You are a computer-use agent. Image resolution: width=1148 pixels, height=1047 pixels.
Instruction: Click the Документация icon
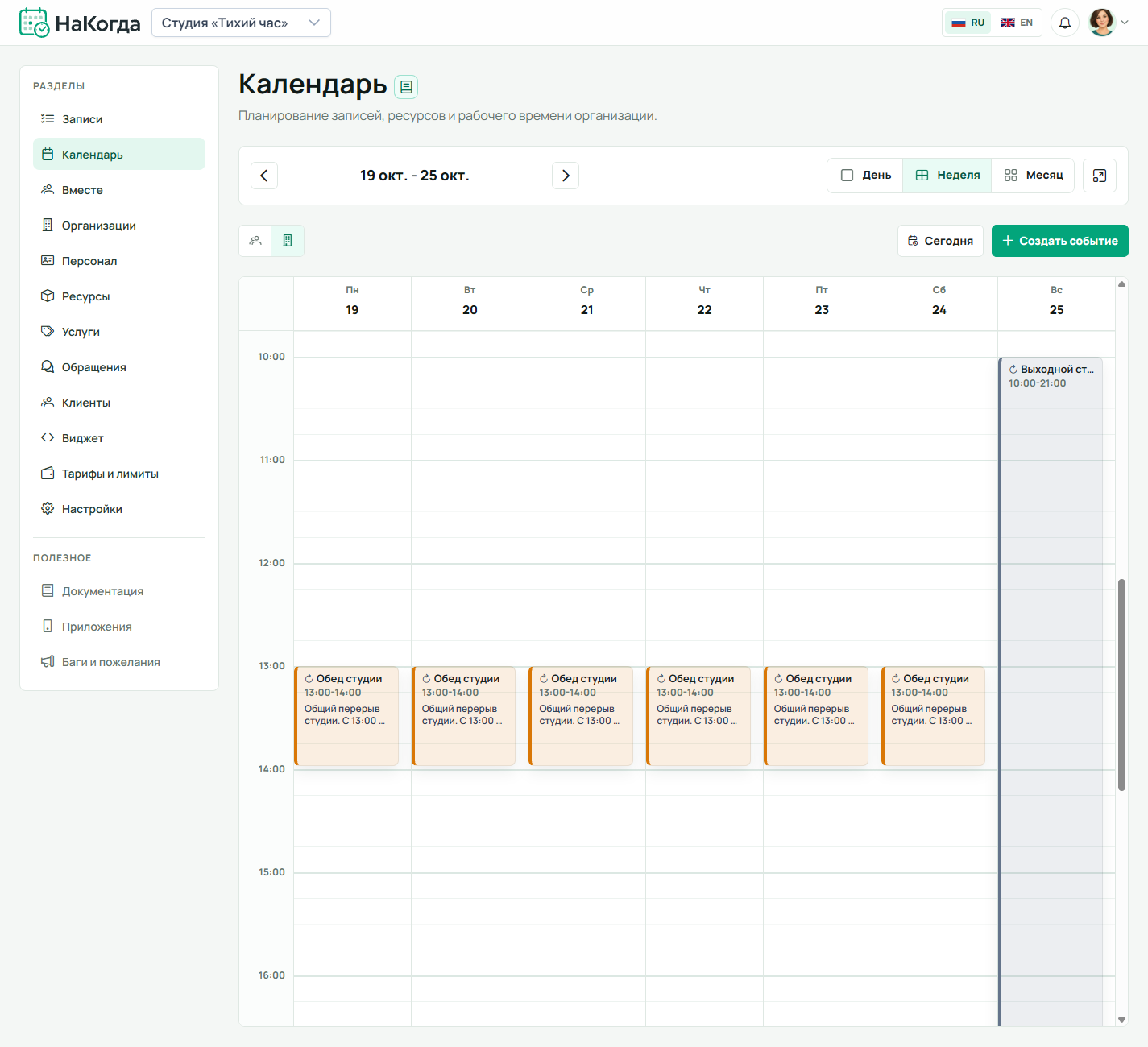48,590
